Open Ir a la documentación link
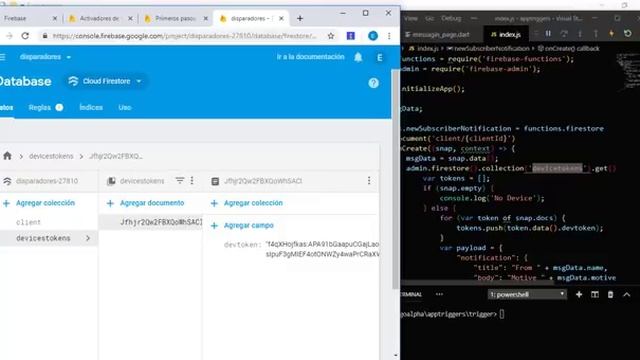The image size is (640, 360). (310, 57)
